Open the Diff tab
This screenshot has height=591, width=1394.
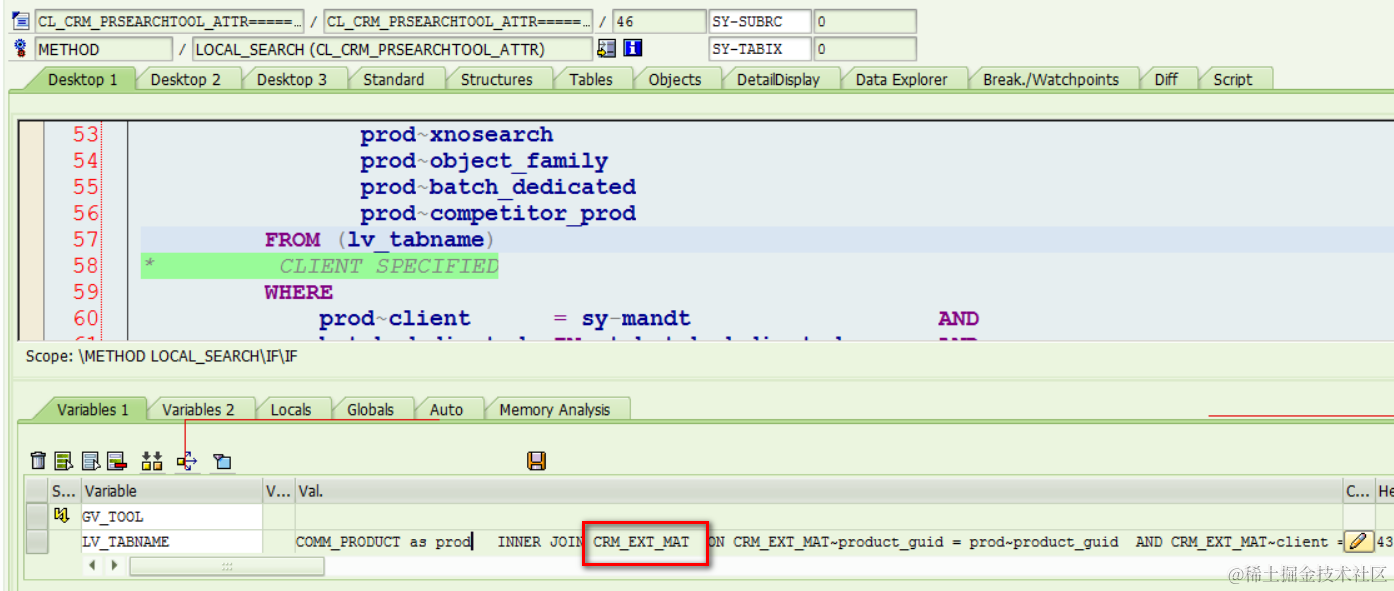click(1166, 79)
